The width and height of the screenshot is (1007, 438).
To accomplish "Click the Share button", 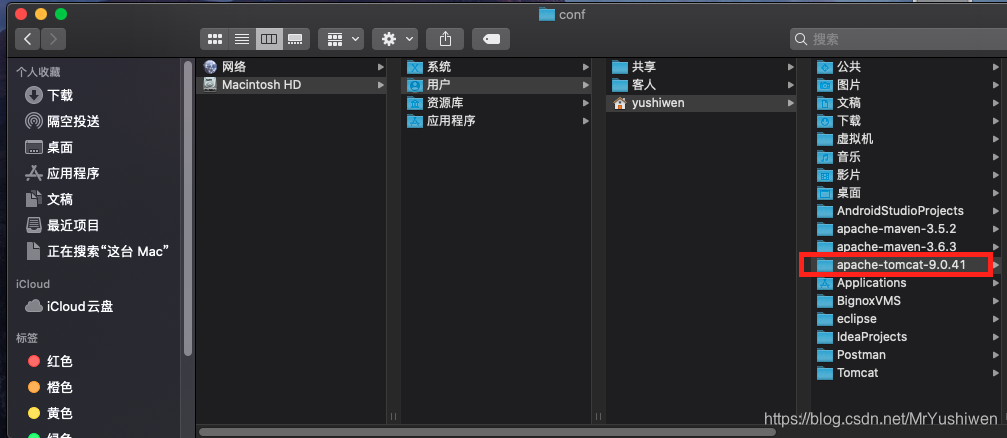I will 445,39.
